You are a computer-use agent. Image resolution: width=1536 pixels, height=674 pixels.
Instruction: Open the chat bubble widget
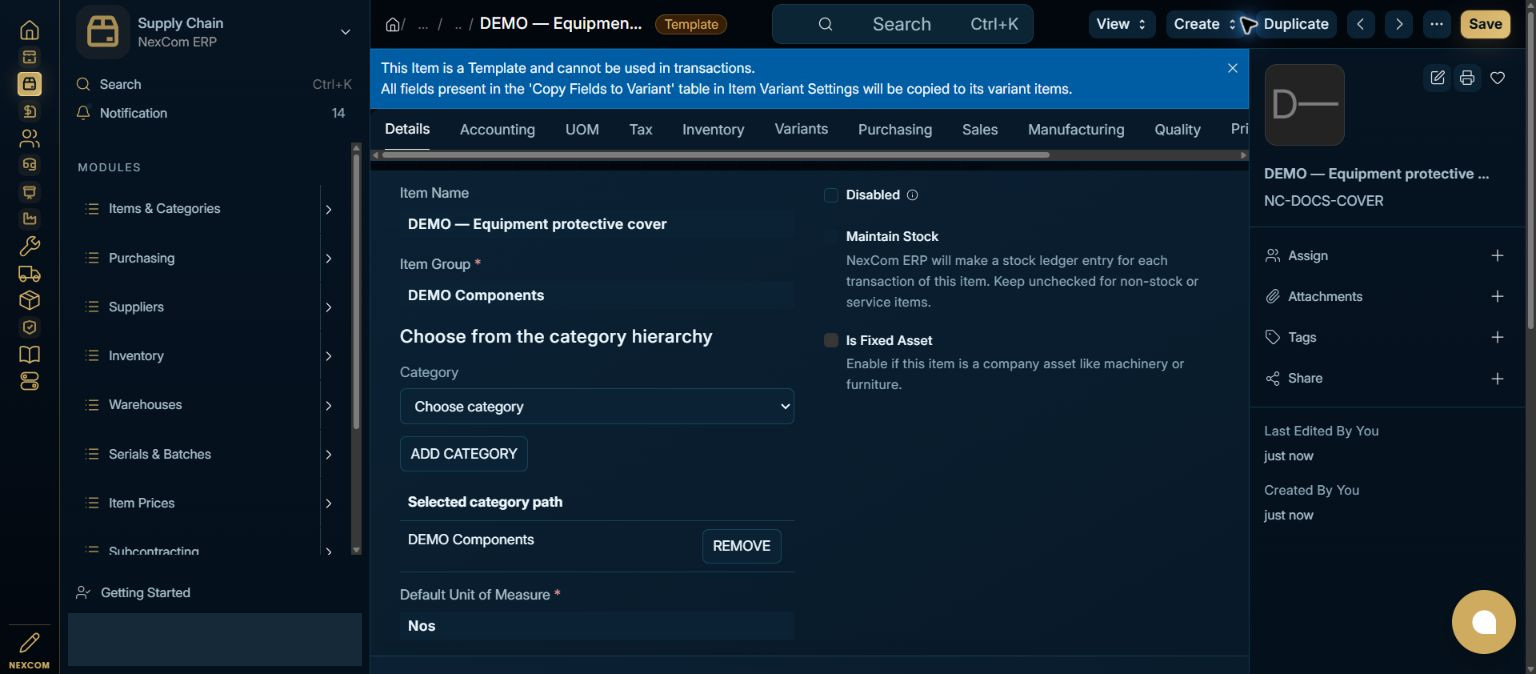pos(1484,622)
